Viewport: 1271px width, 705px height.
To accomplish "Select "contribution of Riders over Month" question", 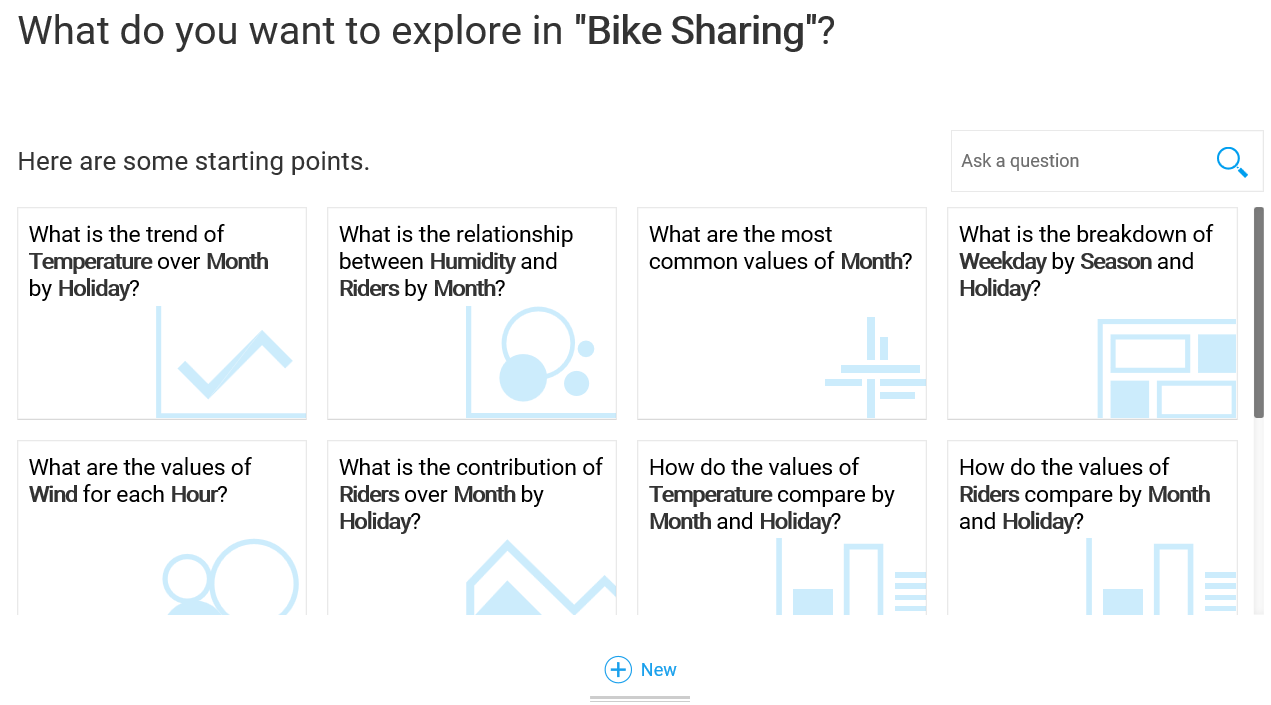I will coord(470,494).
